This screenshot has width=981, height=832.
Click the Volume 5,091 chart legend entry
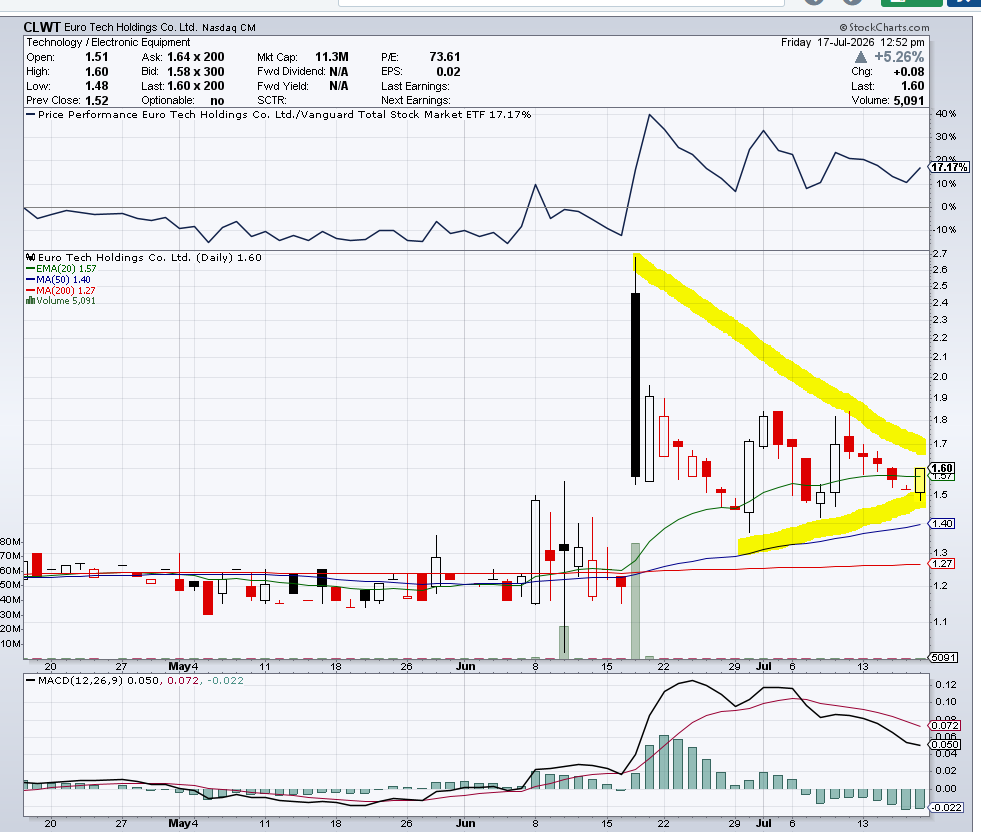pos(61,300)
